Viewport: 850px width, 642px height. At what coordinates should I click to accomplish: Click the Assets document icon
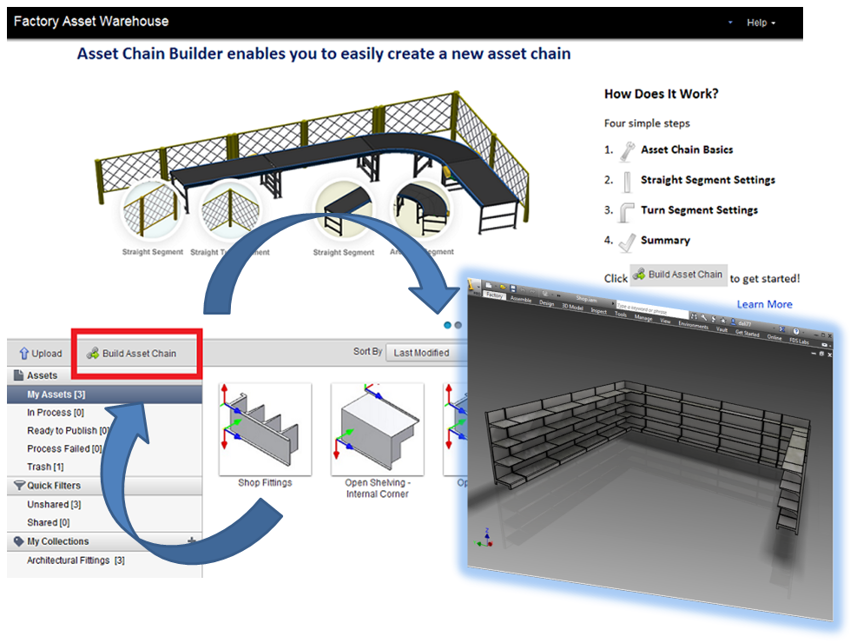(x=18, y=375)
